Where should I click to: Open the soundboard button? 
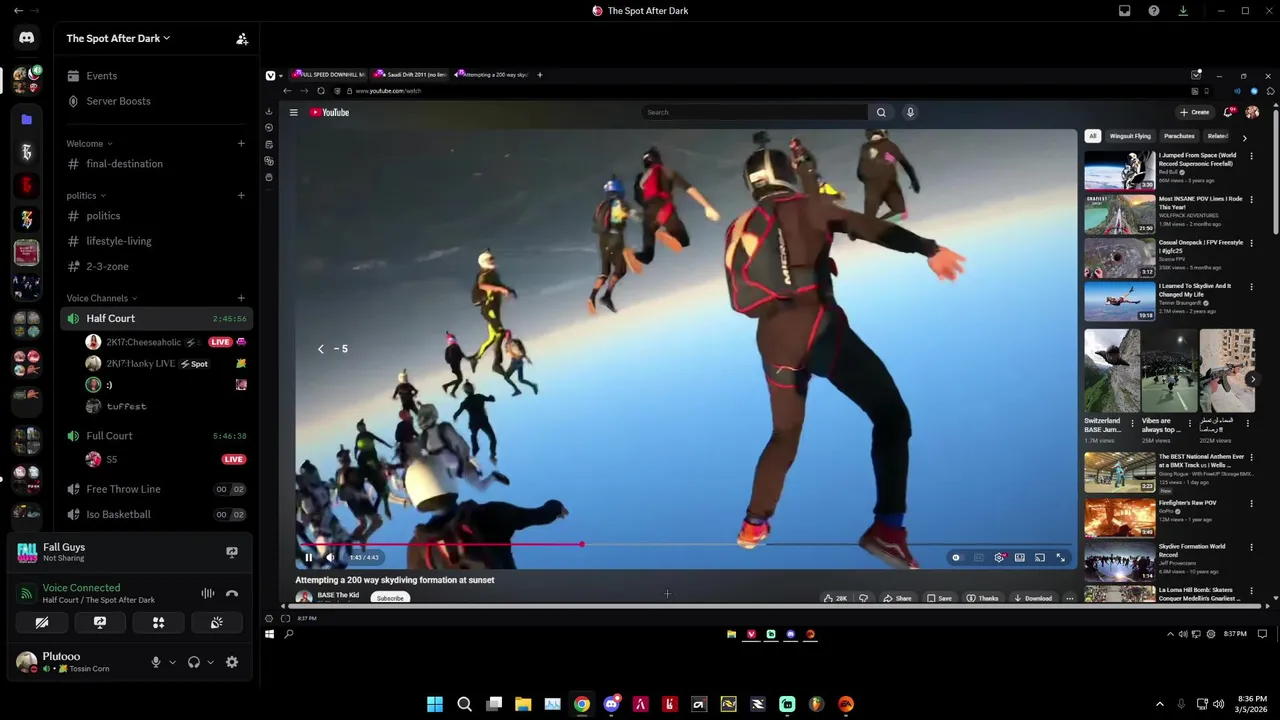[x=216, y=622]
